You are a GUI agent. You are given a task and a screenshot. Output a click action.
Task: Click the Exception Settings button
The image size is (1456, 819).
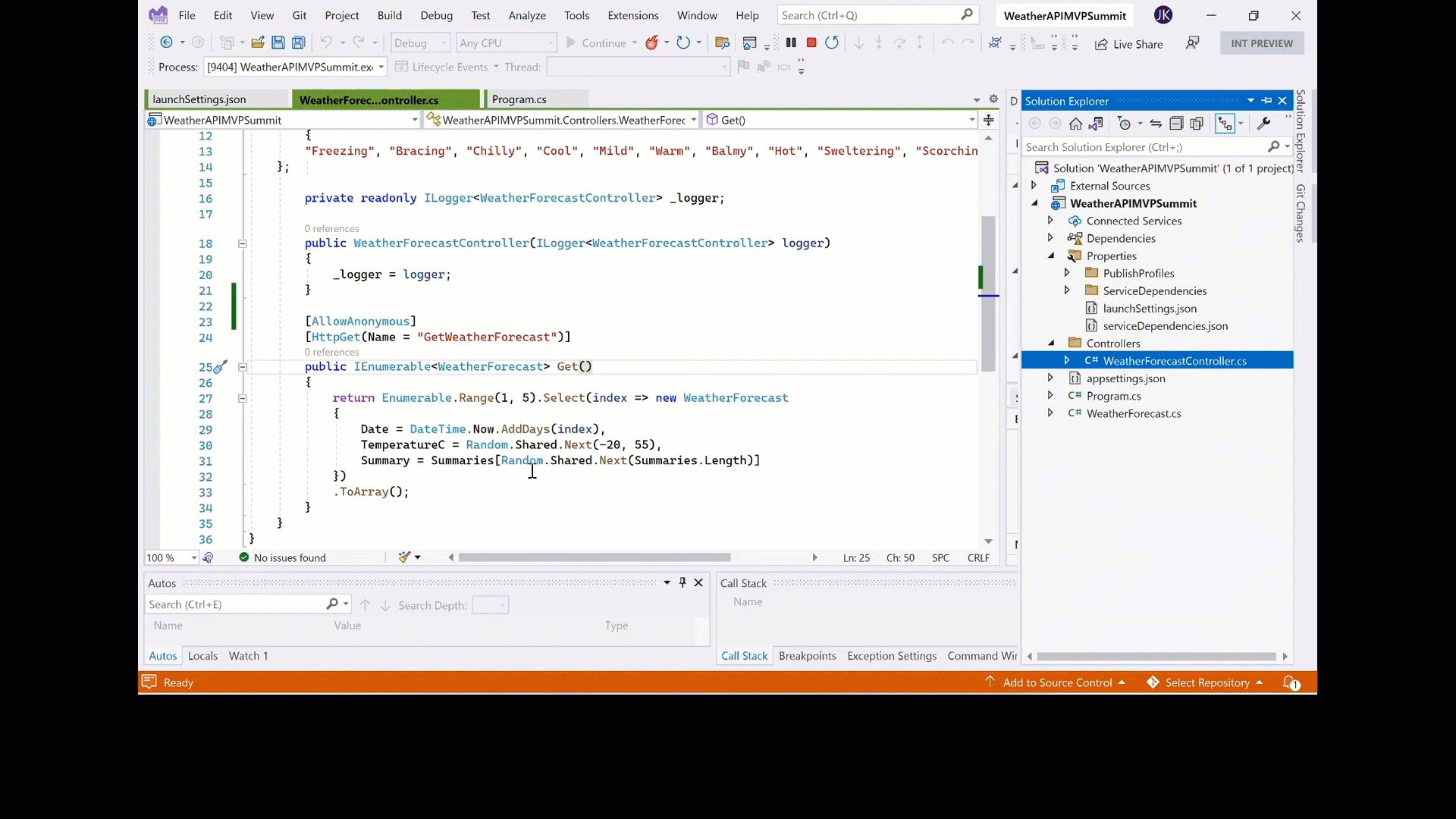[890, 656]
